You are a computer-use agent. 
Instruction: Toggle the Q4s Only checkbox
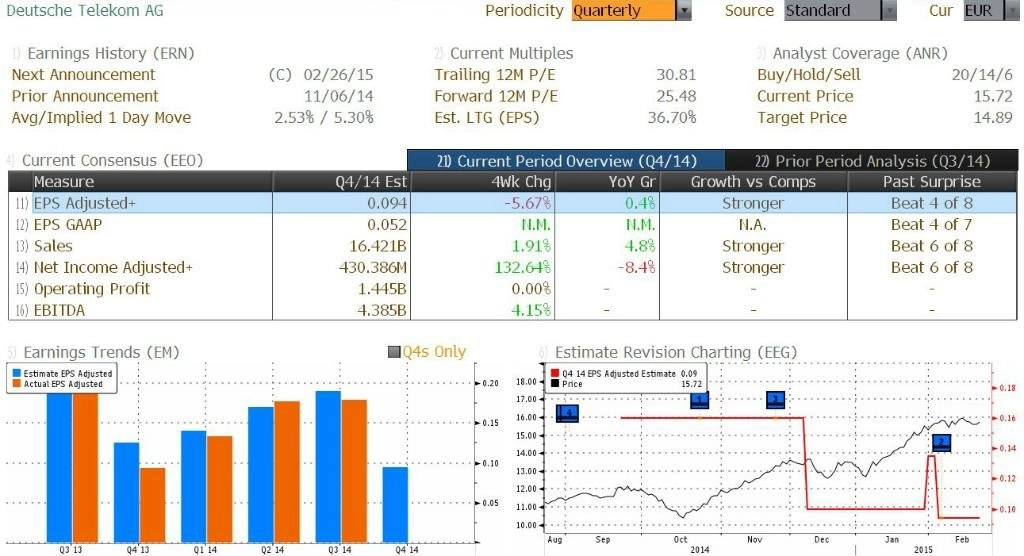pos(394,352)
